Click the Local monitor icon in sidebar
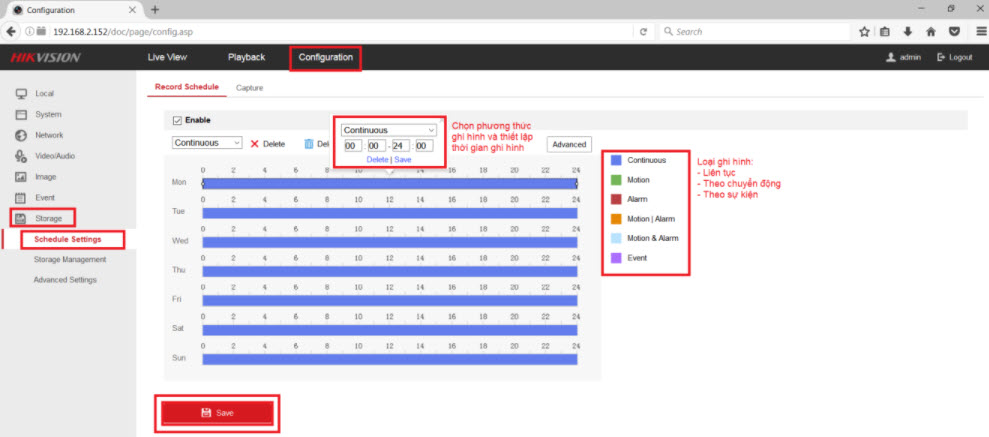 tap(20, 93)
